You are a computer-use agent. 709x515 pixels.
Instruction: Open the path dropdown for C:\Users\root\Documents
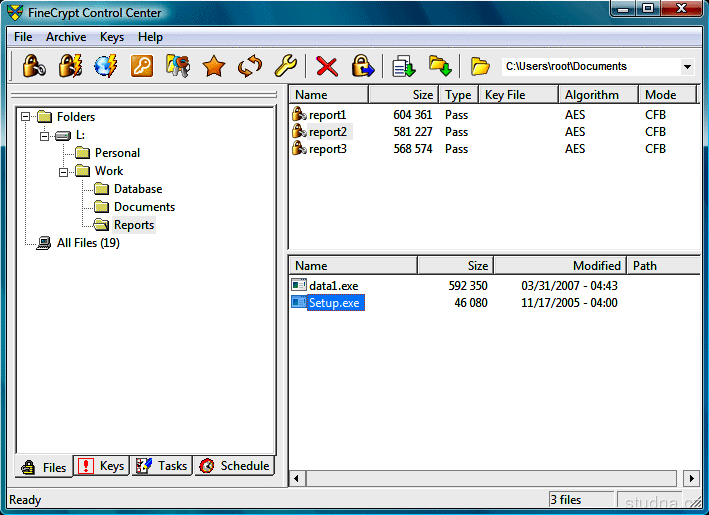click(687, 67)
